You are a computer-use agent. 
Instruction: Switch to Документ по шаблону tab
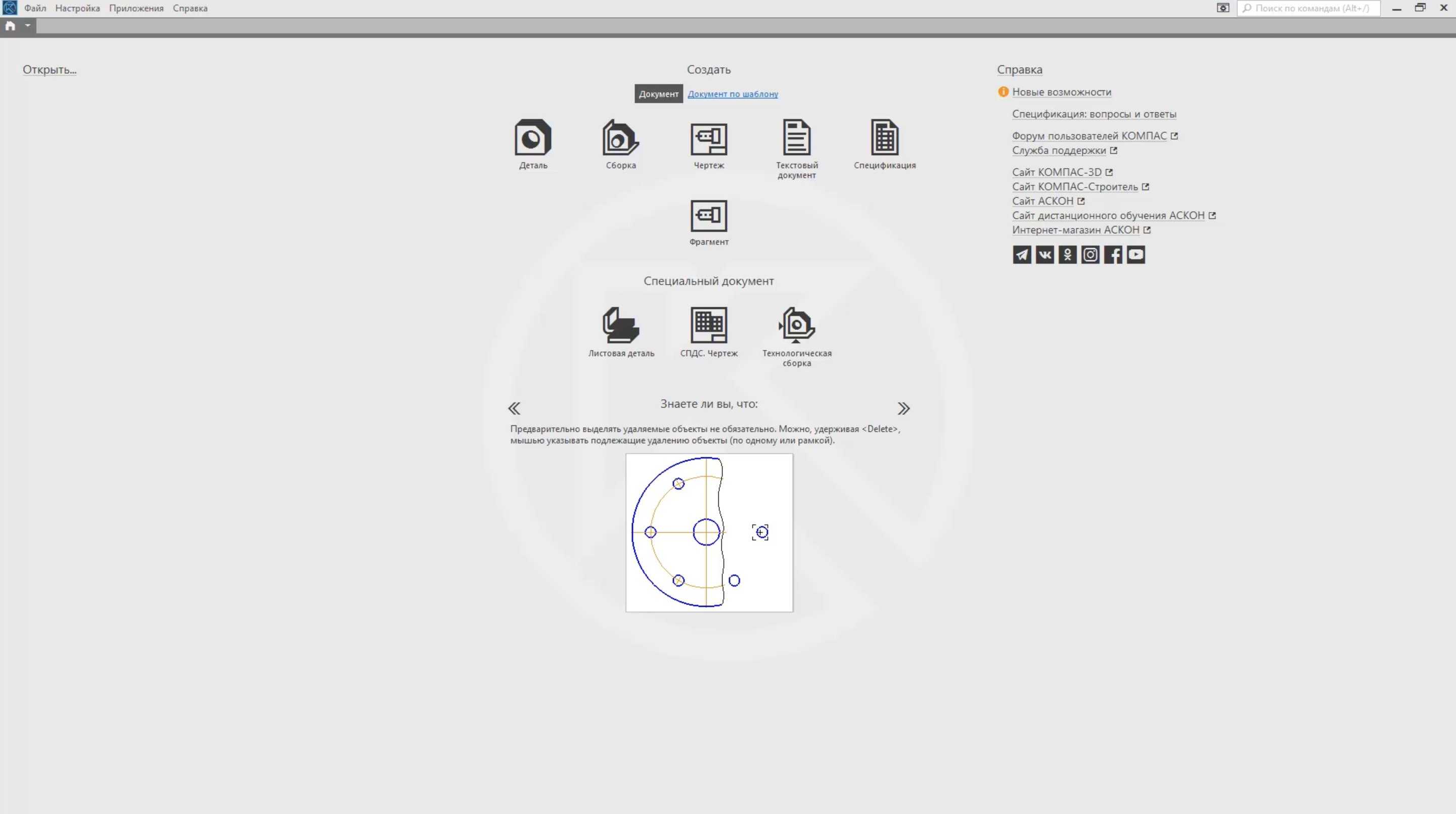pos(733,94)
